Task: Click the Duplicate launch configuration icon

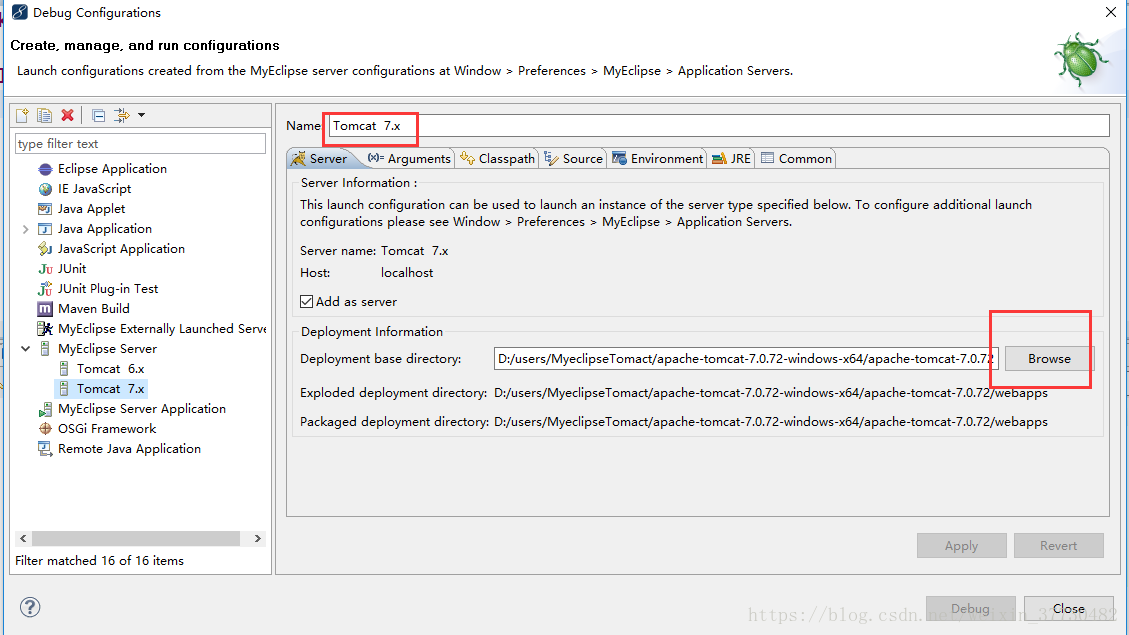Action: 45,115
